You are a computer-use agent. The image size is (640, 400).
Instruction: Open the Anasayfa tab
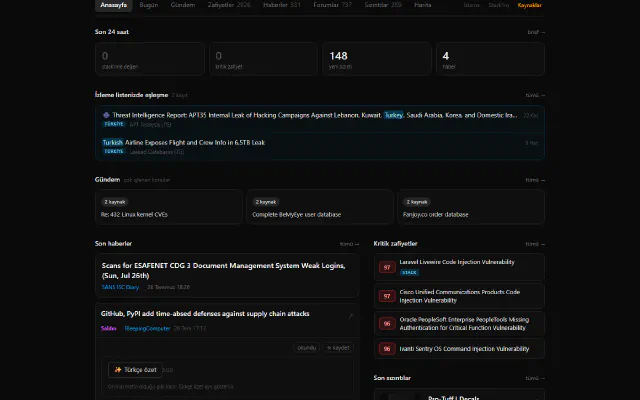[x=113, y=5]
